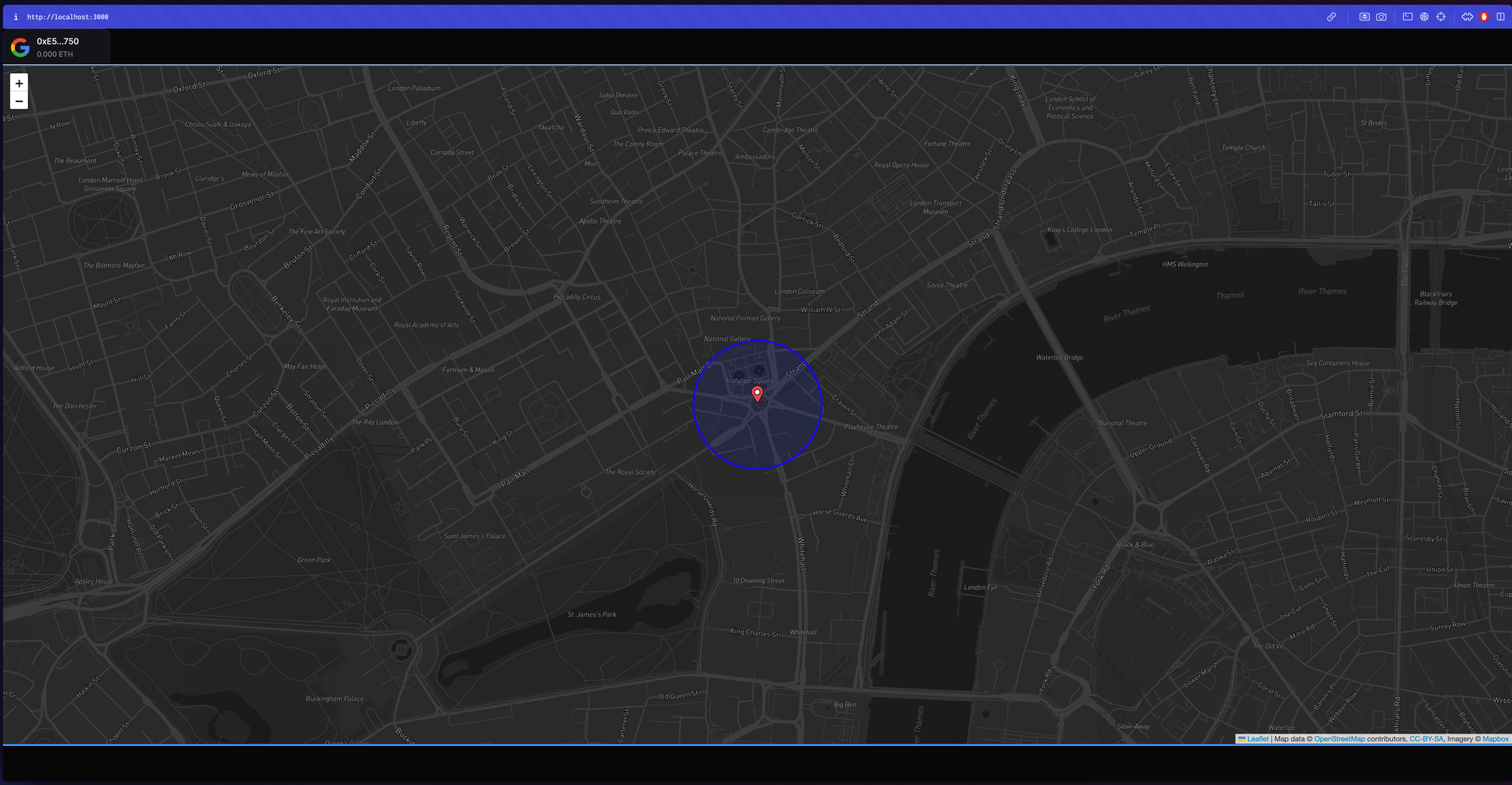Open the CC-BY-SA license link
The image size is (1512, 785).
[1427, 739]
